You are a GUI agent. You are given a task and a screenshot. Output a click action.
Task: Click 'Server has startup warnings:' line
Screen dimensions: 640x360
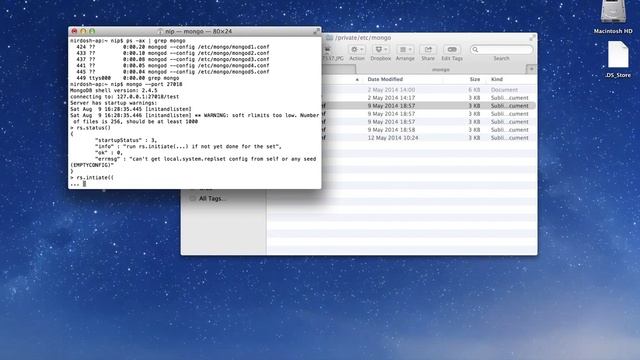point(113,103)
